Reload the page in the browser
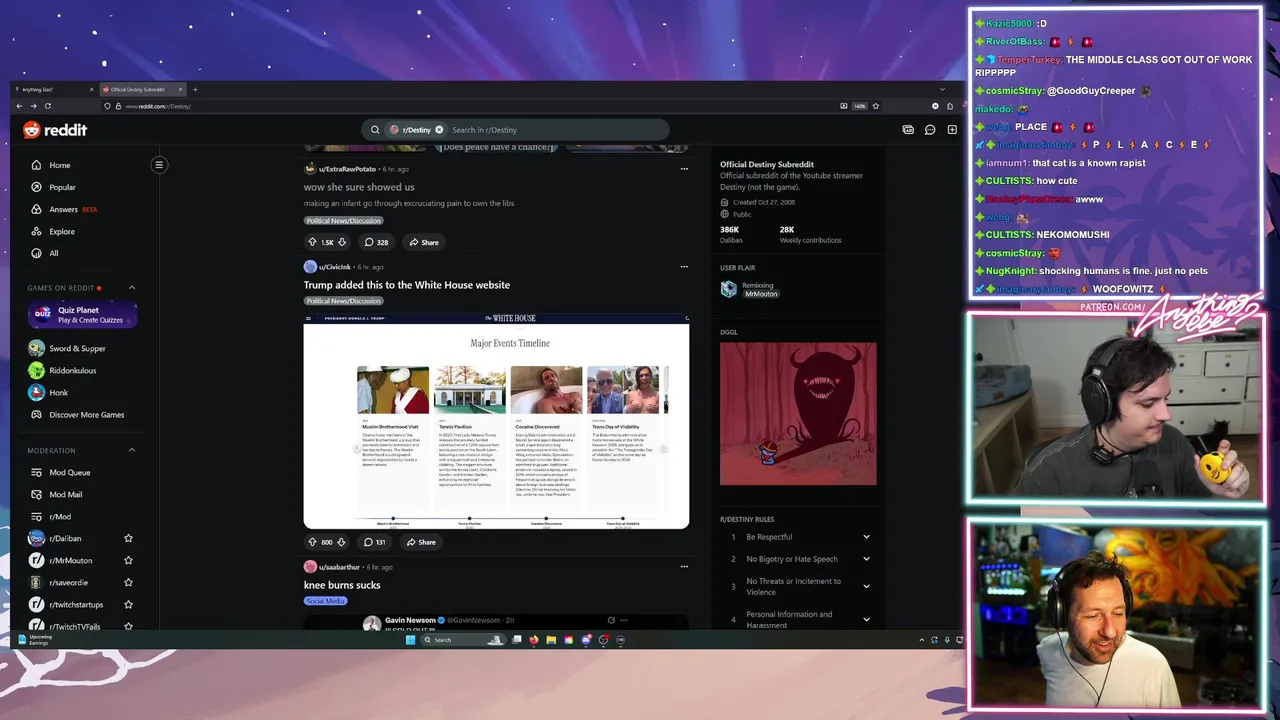 (47, 106)
